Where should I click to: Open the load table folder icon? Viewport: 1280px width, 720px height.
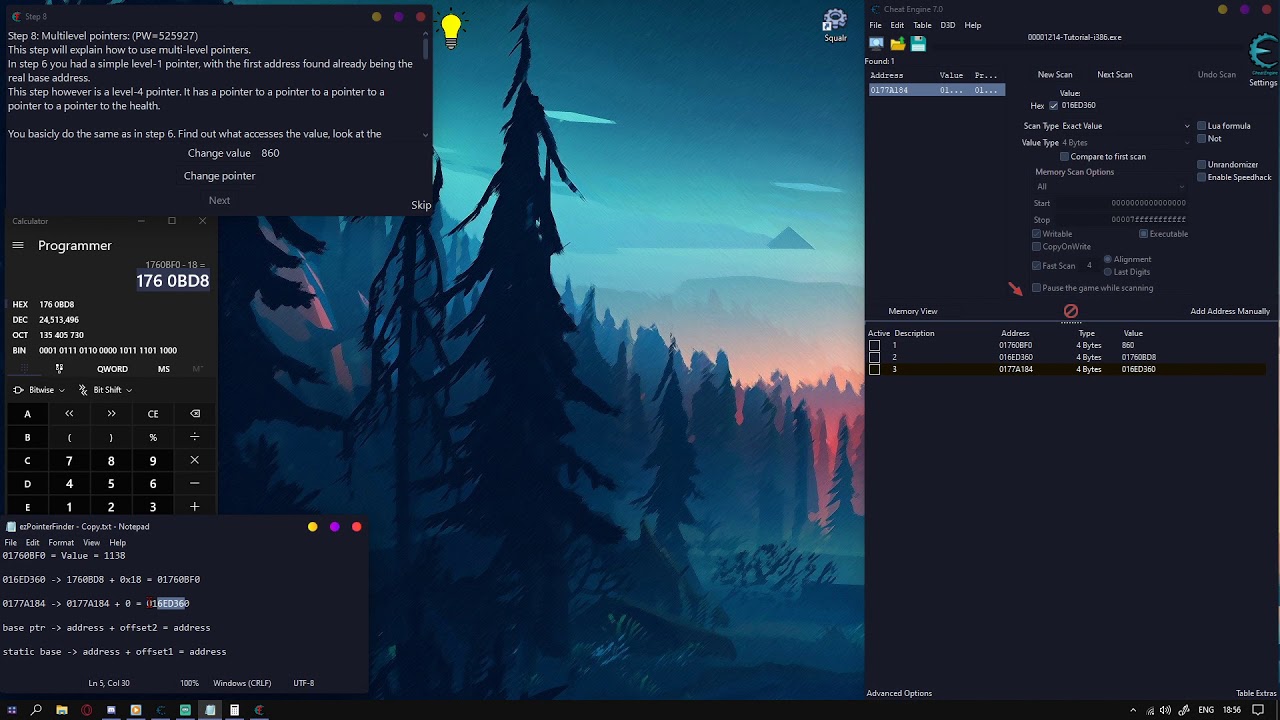[897, 44]
